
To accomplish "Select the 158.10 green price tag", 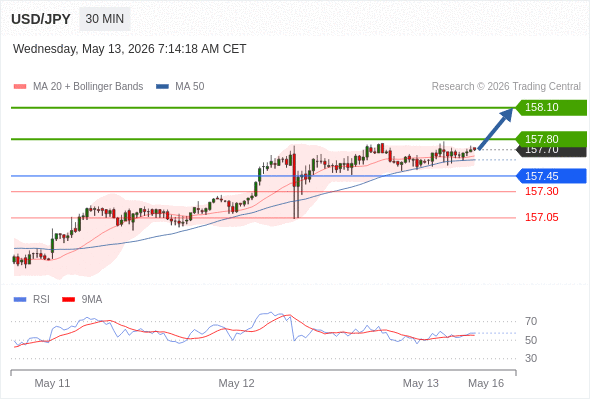I will [551, 108].
